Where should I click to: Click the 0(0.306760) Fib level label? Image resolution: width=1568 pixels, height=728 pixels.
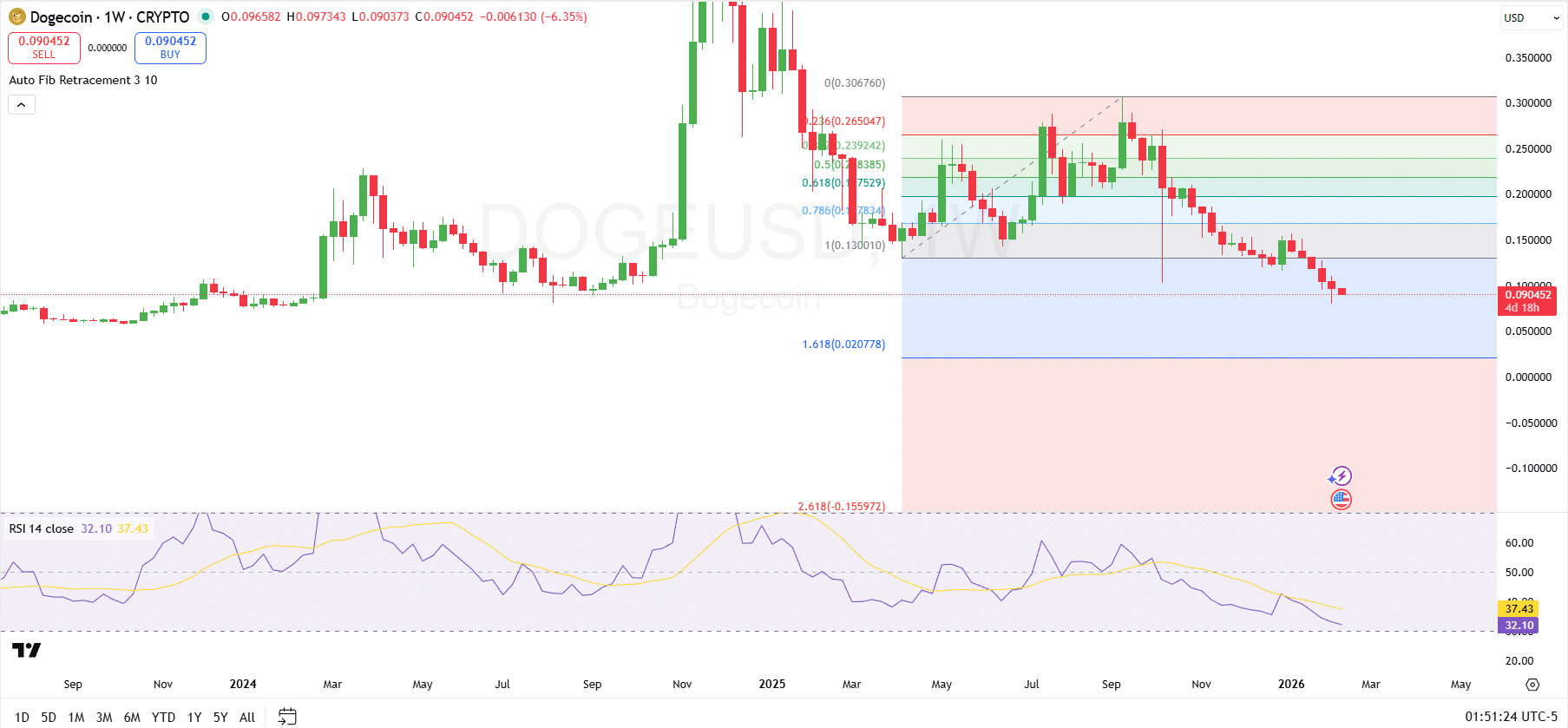(x=855, y=83)
